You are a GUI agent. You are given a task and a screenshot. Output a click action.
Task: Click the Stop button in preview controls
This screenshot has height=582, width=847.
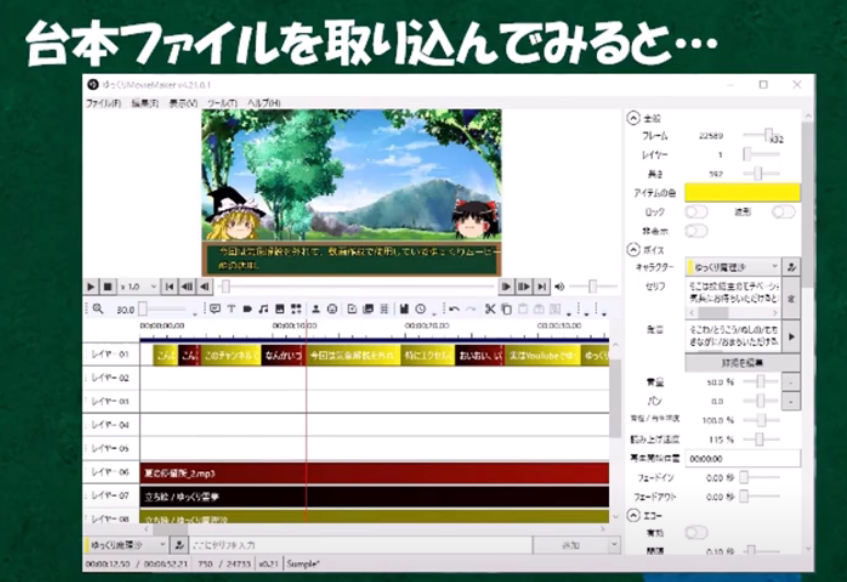[106, 287]
